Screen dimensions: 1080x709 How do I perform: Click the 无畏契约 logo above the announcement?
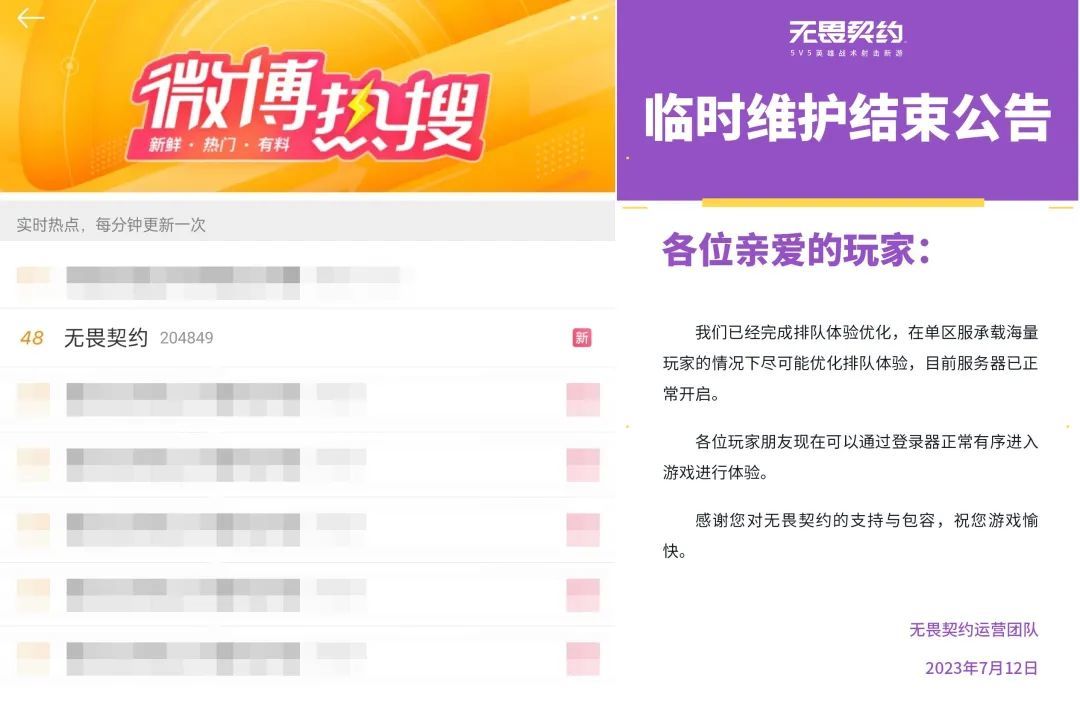[846, 32]
